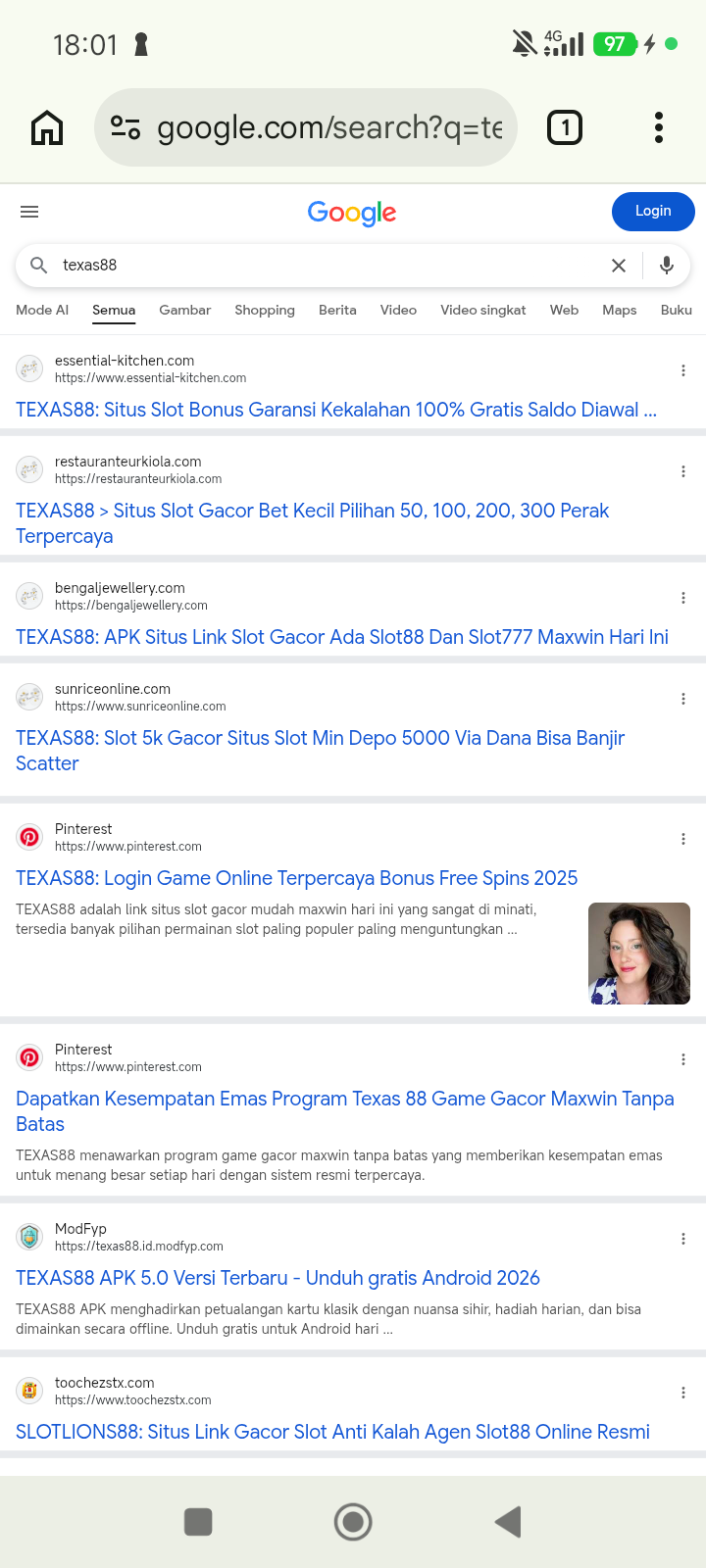The image size is (706, 1568).
Task: Open TEXAS88 Slot 5k Gacor link
Action: pyautogui.click(x=320, y=751)
